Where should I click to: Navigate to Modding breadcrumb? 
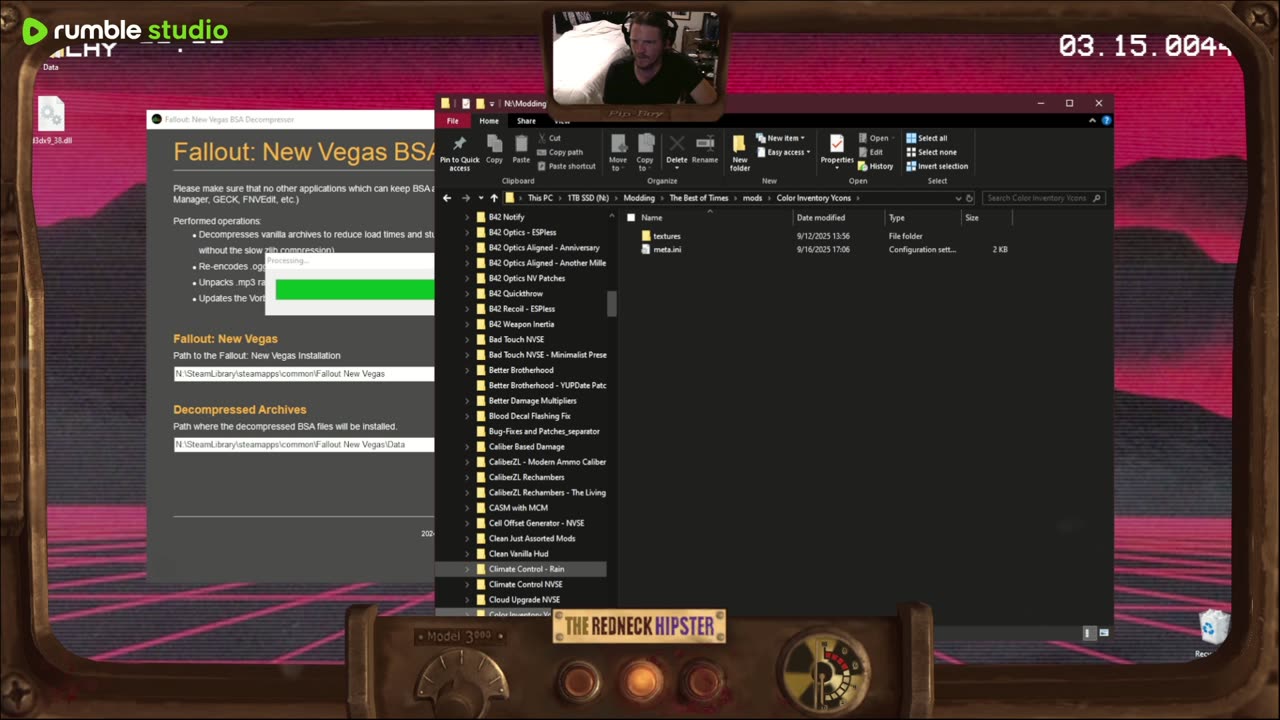640,198
